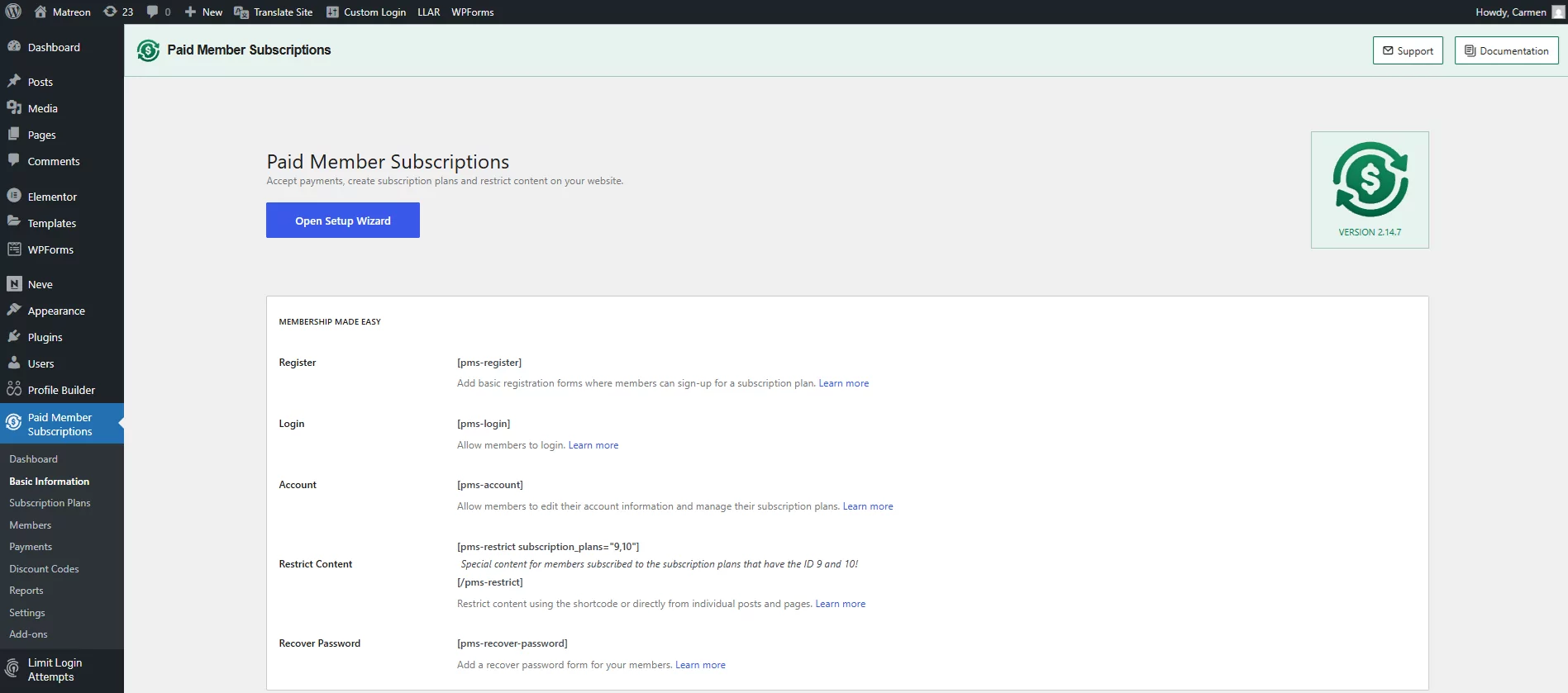The image size is (1568, 693).
Task: Open LLAR in the admin bar
Action: [x=428, y=12]
